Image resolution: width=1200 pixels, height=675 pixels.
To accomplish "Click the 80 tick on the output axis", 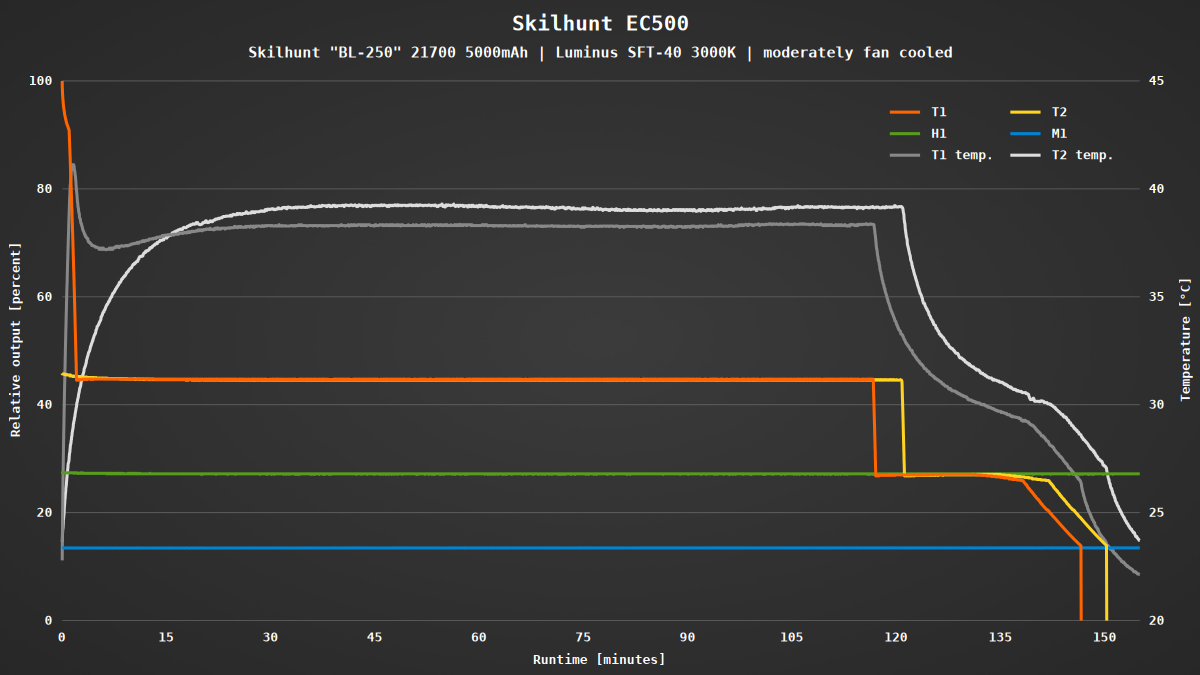I will pyautogui.click(x=45, y=188).
